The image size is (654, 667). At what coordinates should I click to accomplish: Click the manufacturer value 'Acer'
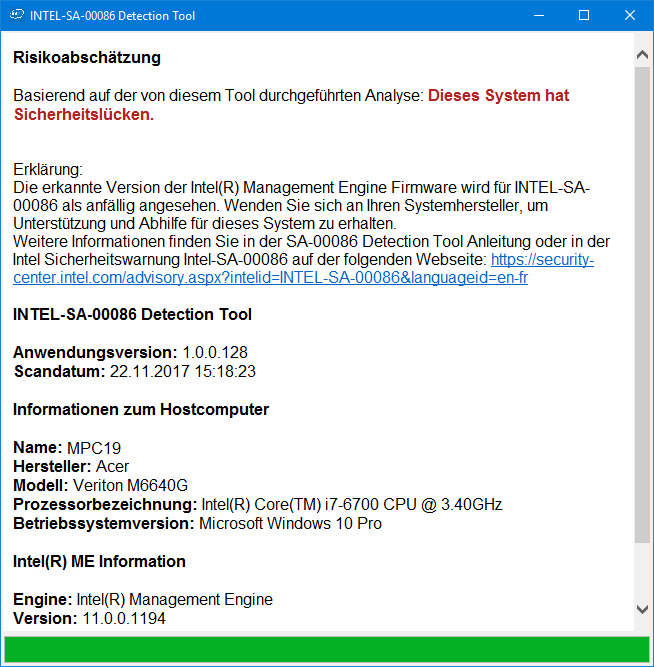click(x=112, y=467)
